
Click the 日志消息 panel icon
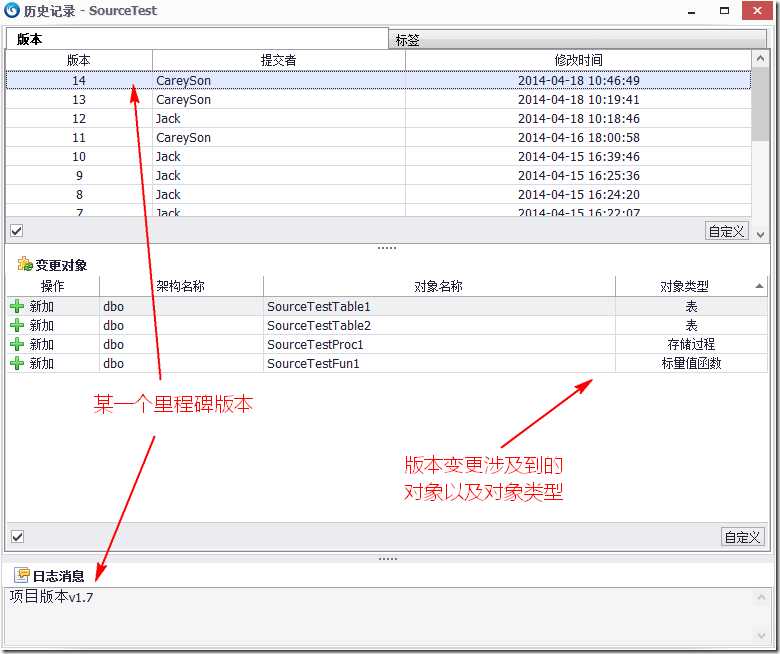pos(22,575)
